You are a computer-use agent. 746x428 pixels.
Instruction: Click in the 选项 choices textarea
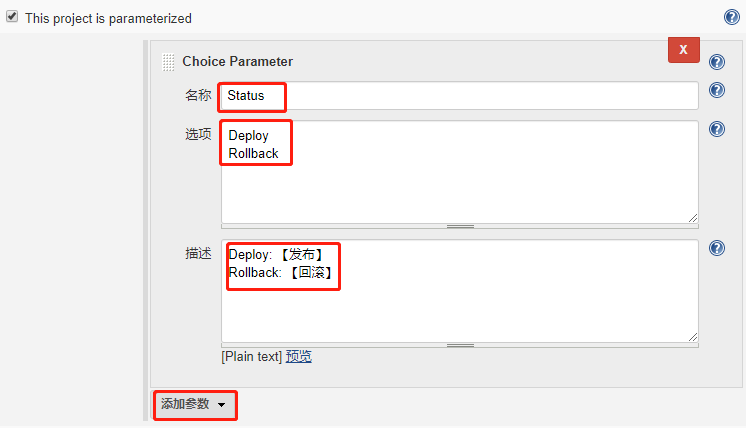[460, 172]
